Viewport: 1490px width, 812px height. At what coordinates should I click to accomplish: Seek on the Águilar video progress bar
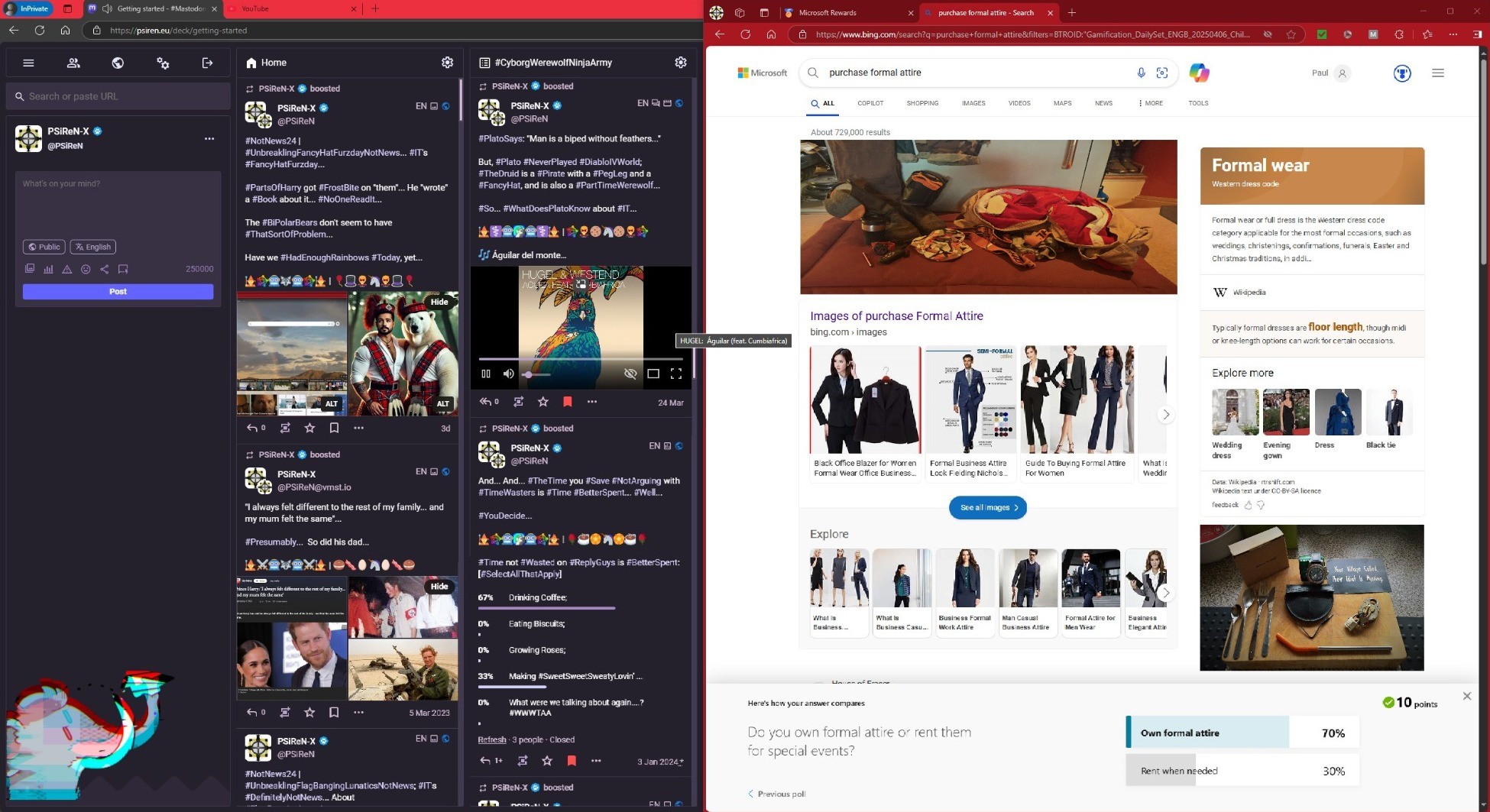(x=581, y=358)
